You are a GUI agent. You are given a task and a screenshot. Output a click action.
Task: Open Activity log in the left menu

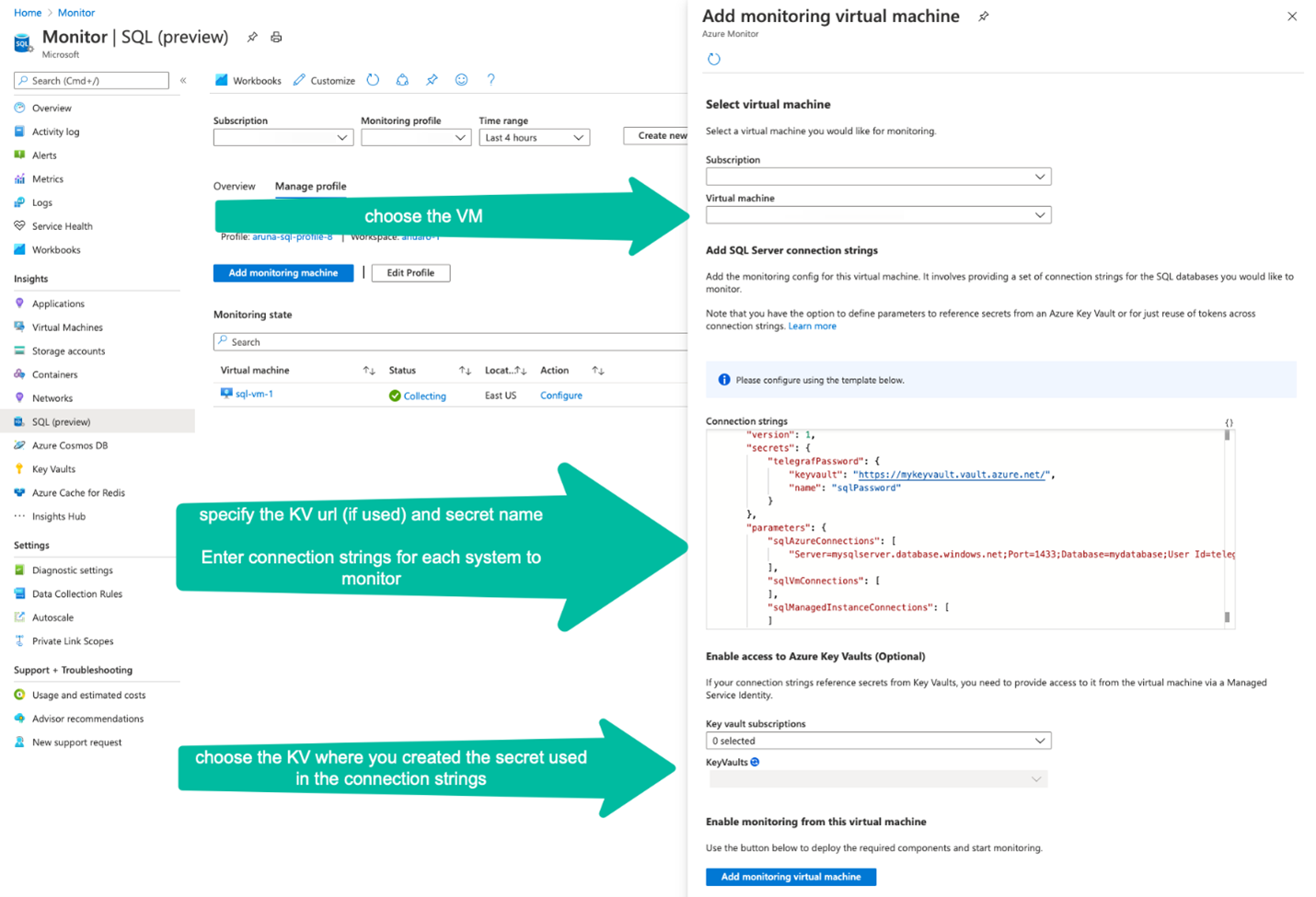[x=55, y=132]
